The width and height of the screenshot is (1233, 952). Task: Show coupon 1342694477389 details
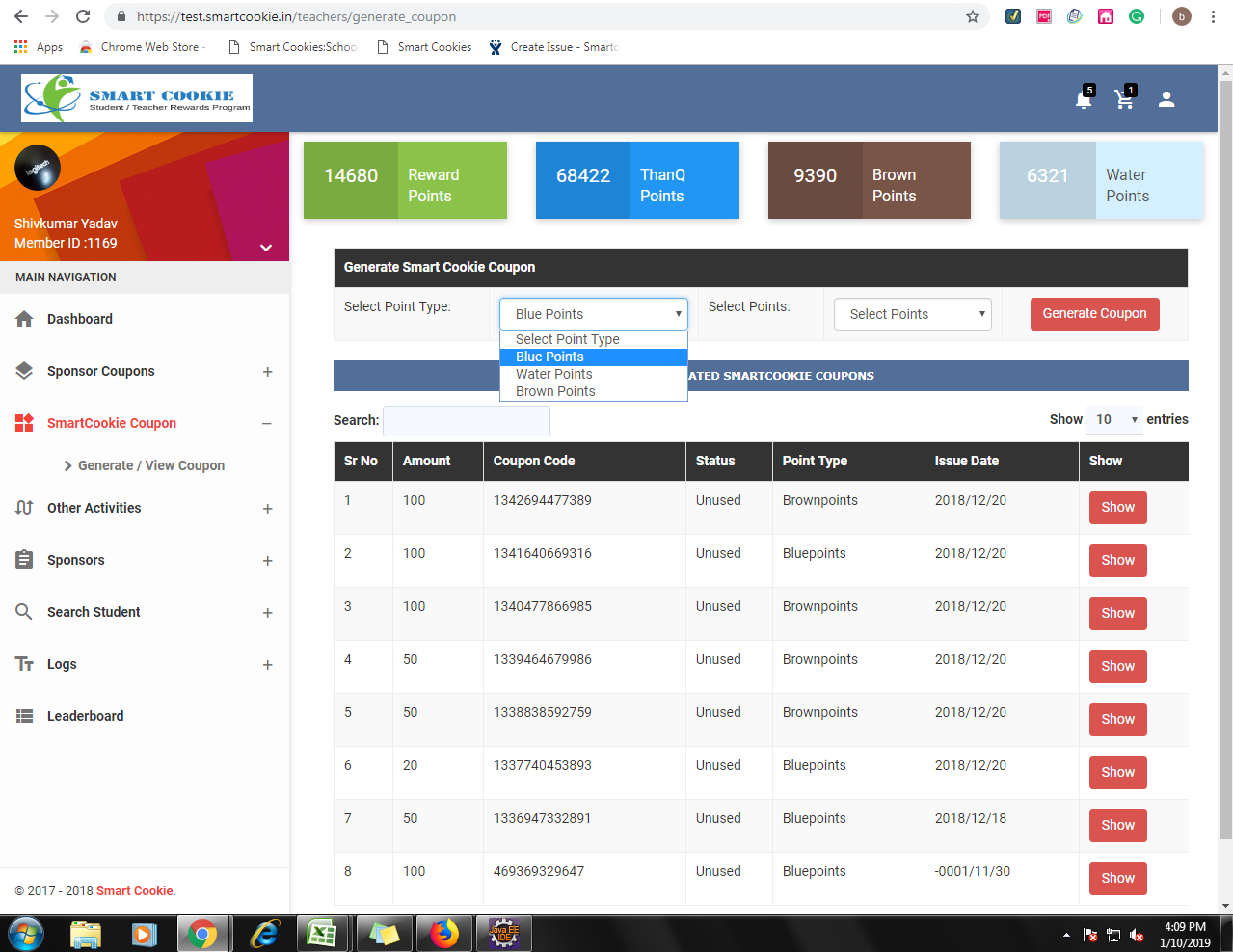coord(1117,507)
